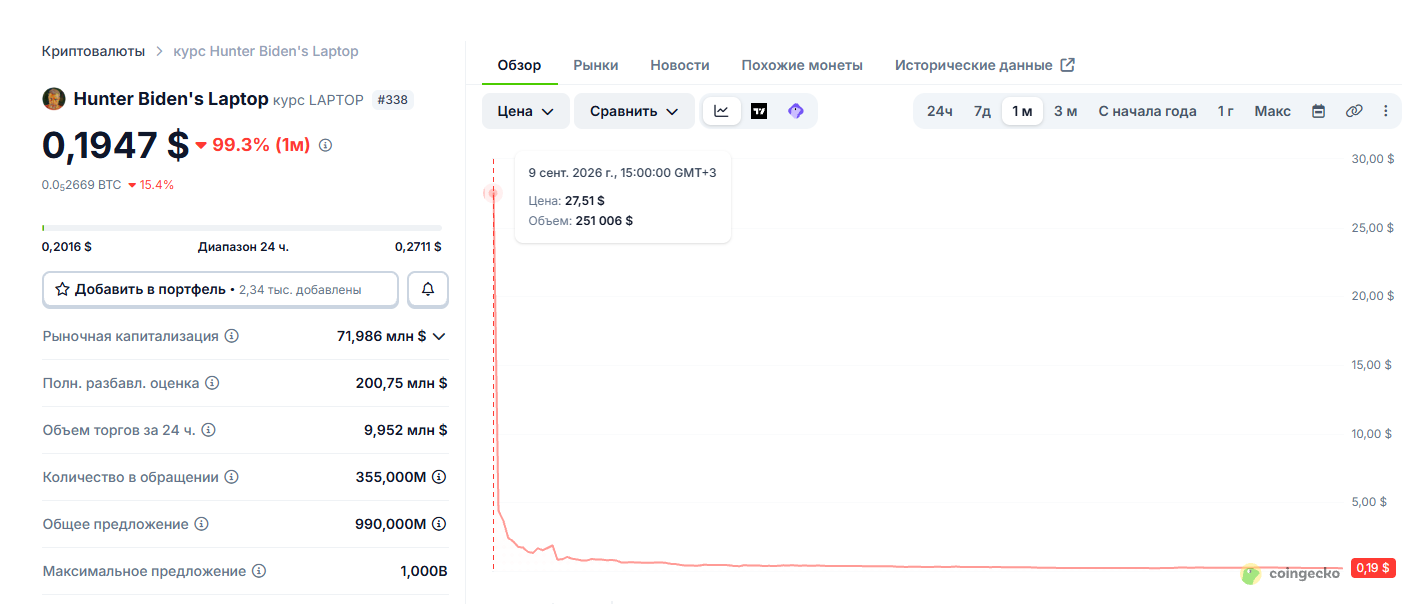
Task: Open the Сравнить dropdown
Action: tap(634, 111)
